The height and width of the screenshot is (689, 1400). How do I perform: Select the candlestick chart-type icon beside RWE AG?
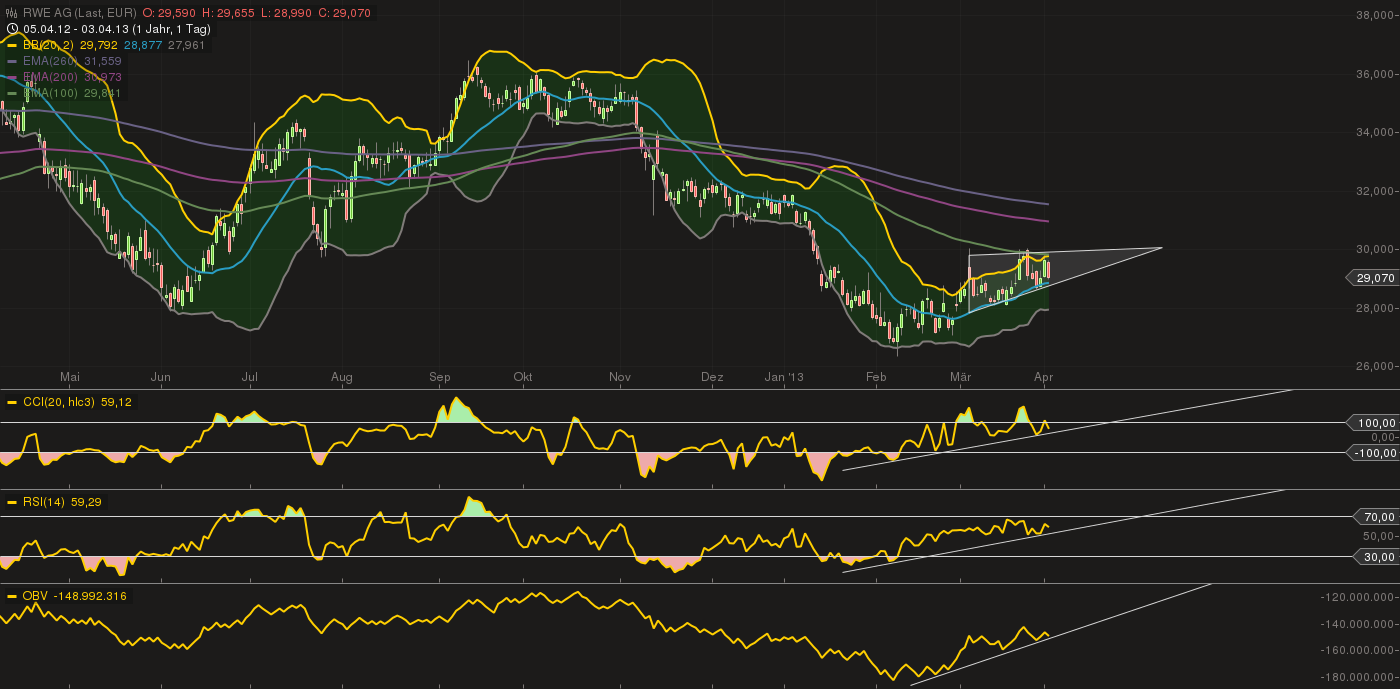[11, 13]
